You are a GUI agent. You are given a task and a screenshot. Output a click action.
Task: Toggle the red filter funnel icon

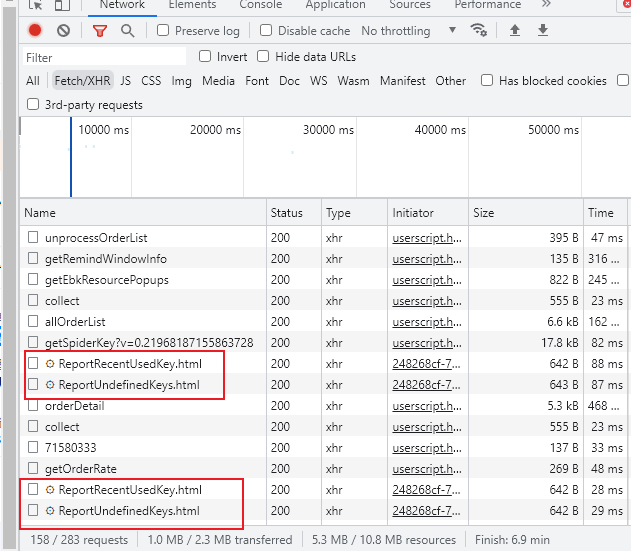pyautogui.click(x=99, y=31)
